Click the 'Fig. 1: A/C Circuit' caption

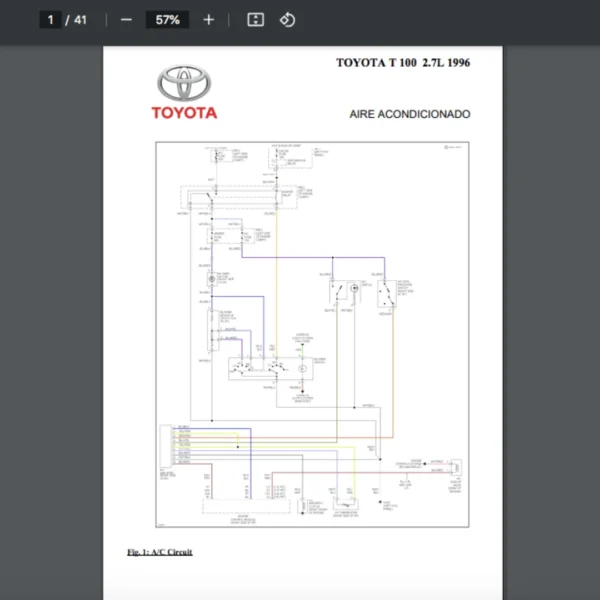[x=160, y=552]
